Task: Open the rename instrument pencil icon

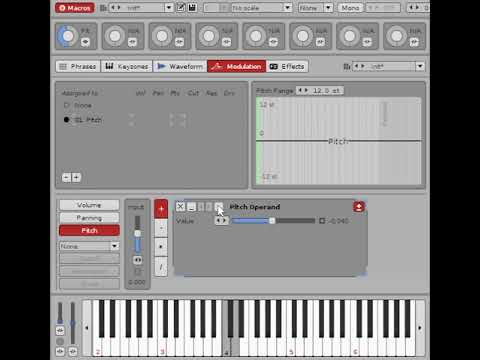Action: coord(180,7)
